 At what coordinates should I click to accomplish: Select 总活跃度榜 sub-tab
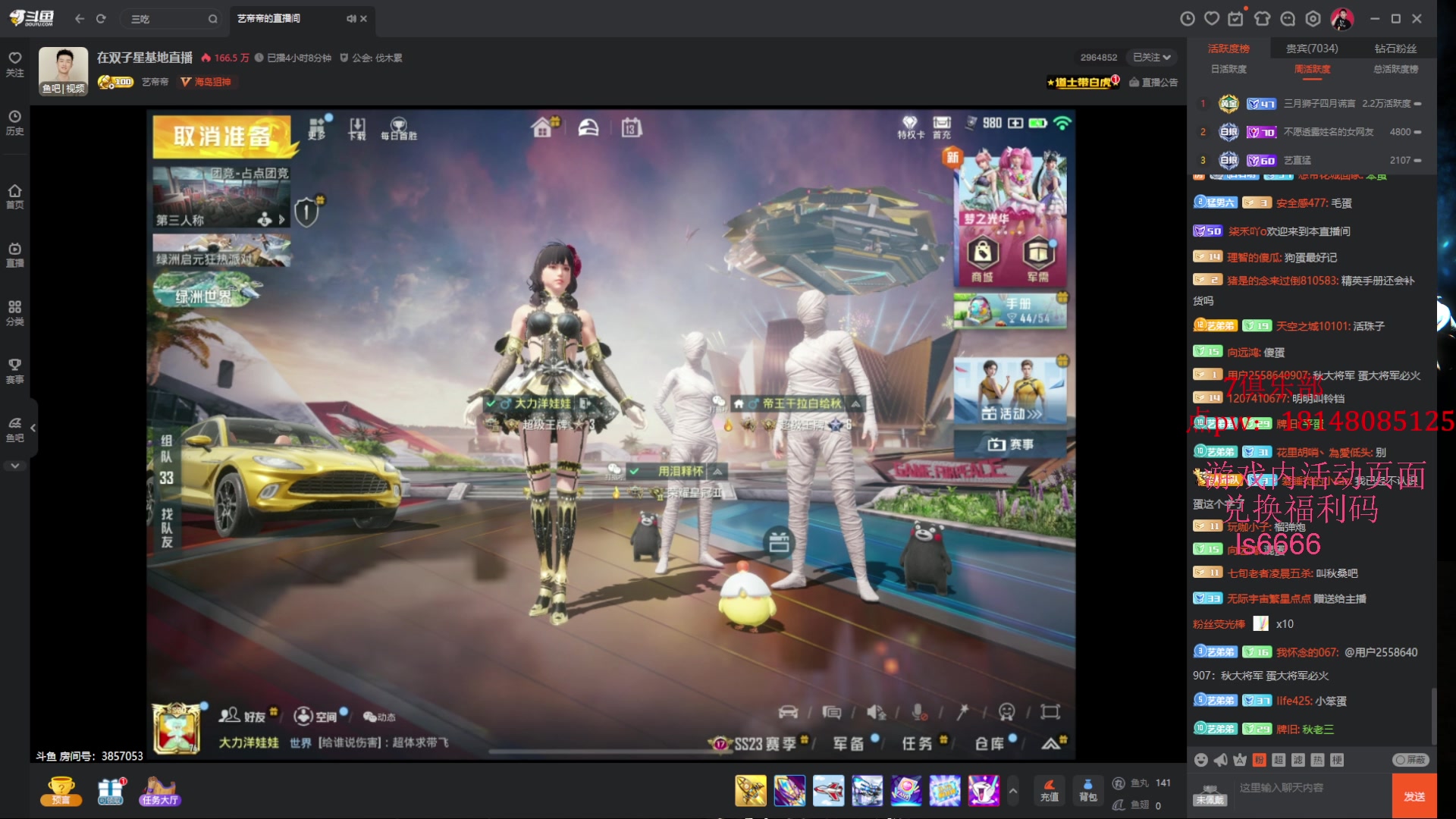point(1395,69)
